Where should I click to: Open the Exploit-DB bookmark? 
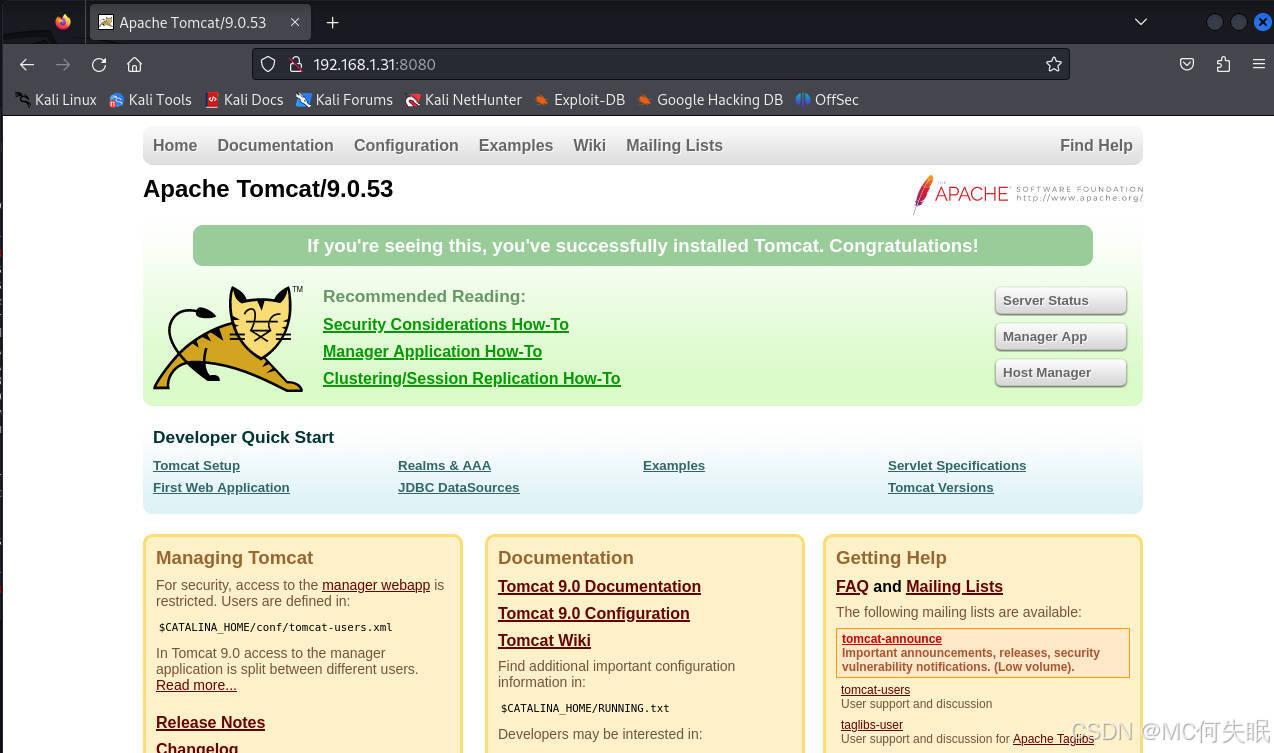pos(580,100)
